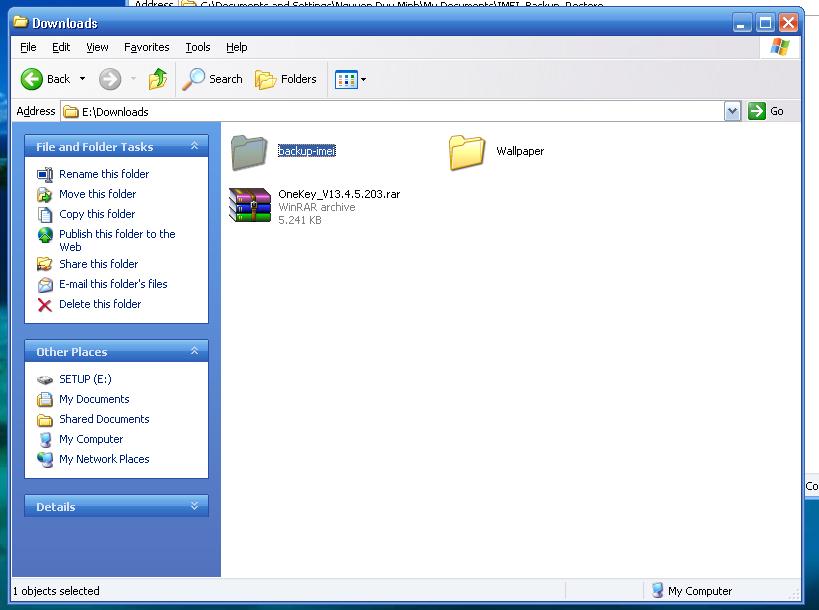Open Shared Documents link
The width and height of the screenshot is (819, 610).
[x=104, y=419]
